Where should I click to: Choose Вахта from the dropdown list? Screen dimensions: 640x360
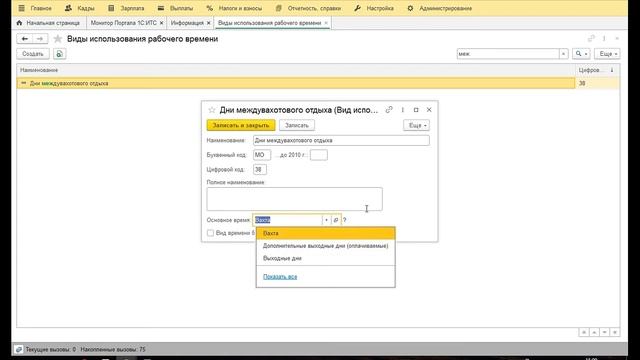pyautogui.click(x=326, y=233)
